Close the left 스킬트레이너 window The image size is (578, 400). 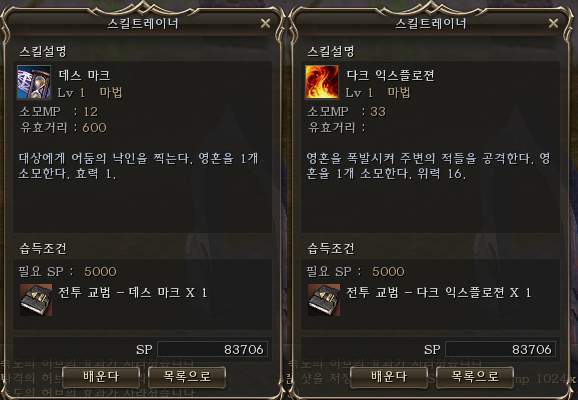tap(265, 23)
